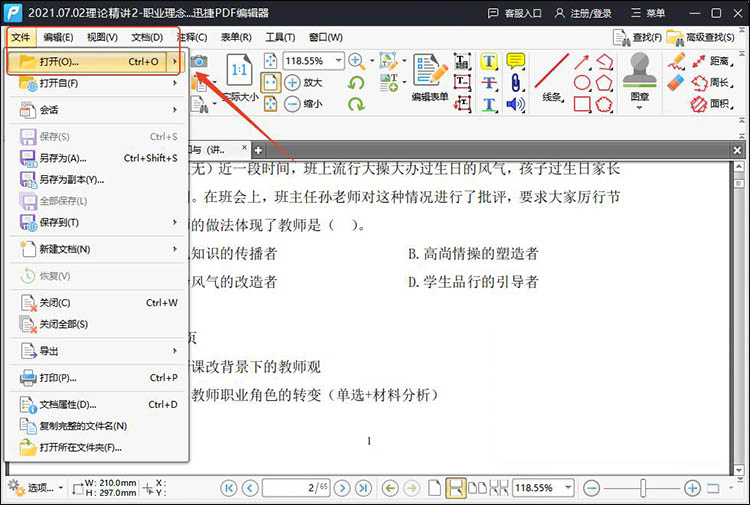The width and height of the screenshot is (750, 505).
Task: Attach a file with paperclip tool
Action: (515, 83)
